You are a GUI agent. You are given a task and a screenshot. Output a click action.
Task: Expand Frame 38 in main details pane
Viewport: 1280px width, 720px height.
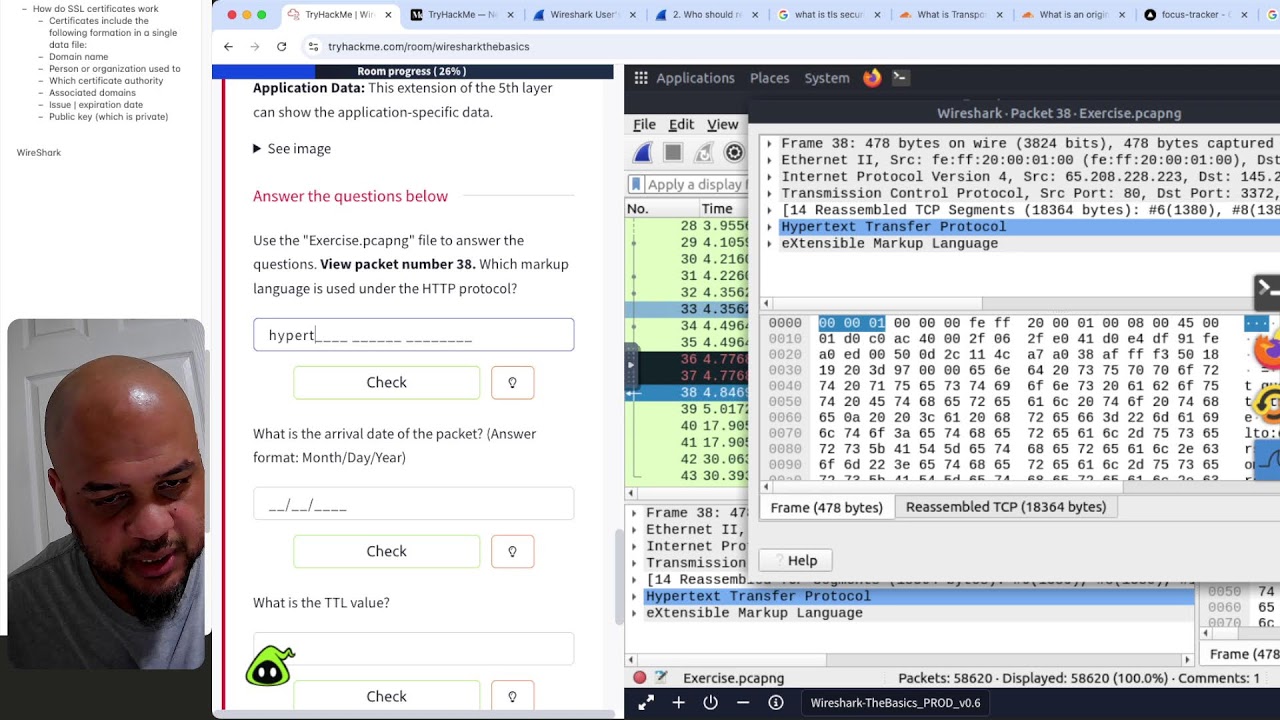(634, 513)
